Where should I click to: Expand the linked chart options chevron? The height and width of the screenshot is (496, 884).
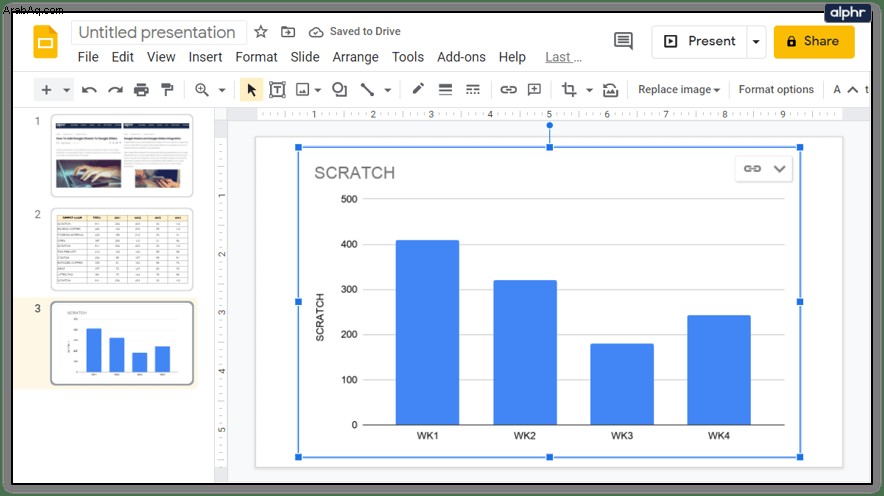[779, 169]
